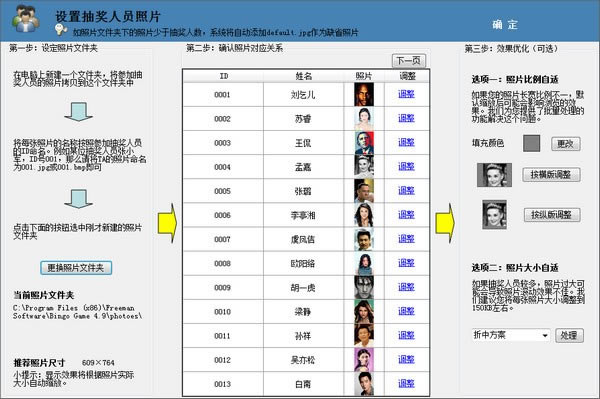Go to next page with 下一页
Screen dimensions: 600x399
[x=408, y=60]
